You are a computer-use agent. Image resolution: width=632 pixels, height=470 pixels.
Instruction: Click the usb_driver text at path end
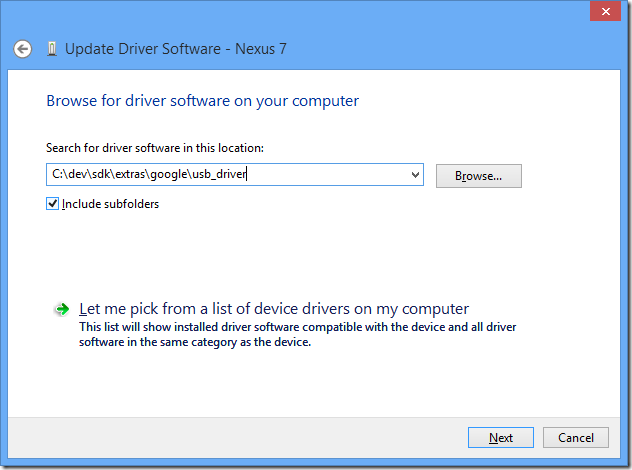point(222,175)
